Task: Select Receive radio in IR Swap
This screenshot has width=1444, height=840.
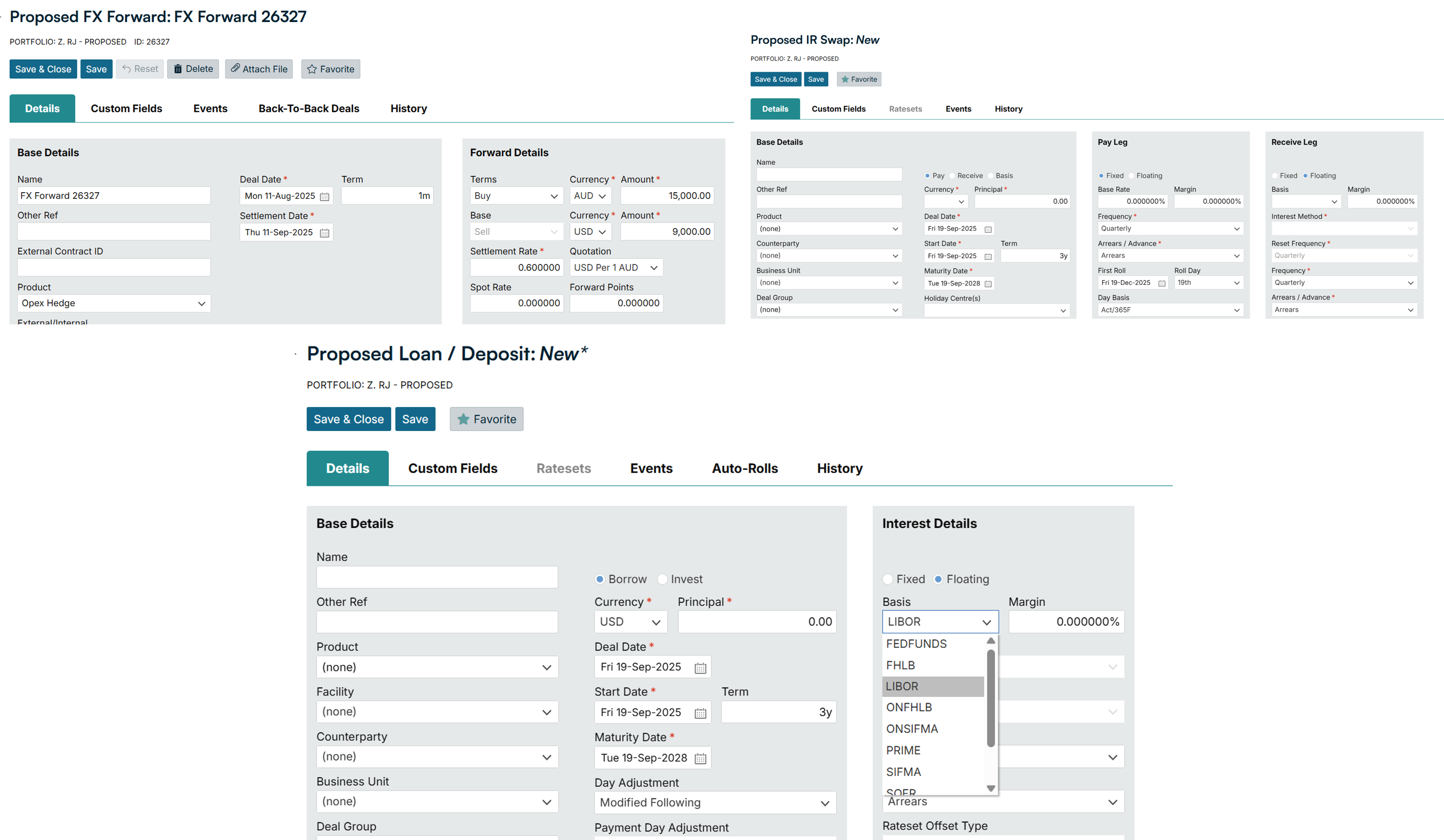Action: coord(952,176)
